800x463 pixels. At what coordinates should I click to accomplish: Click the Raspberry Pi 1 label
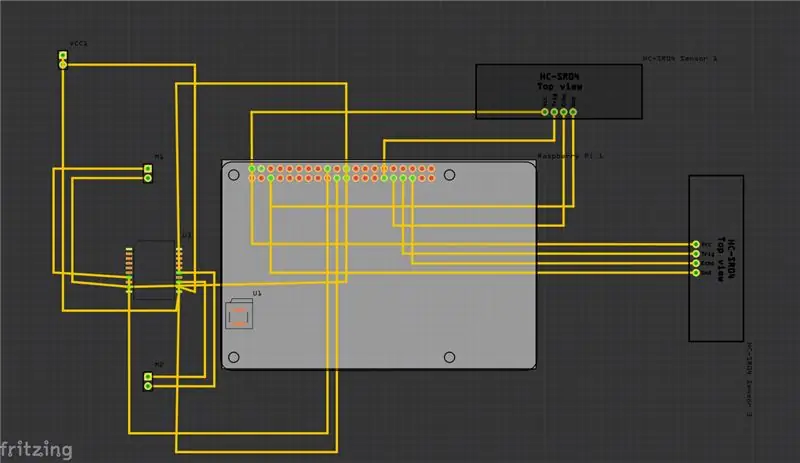[570, 156]
